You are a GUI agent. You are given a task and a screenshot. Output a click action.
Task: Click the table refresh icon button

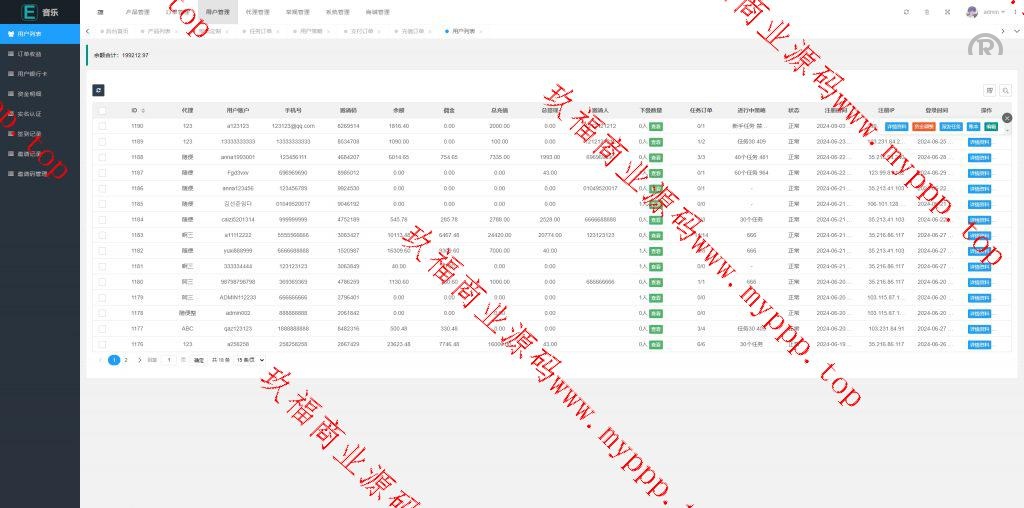pos(98,90)
